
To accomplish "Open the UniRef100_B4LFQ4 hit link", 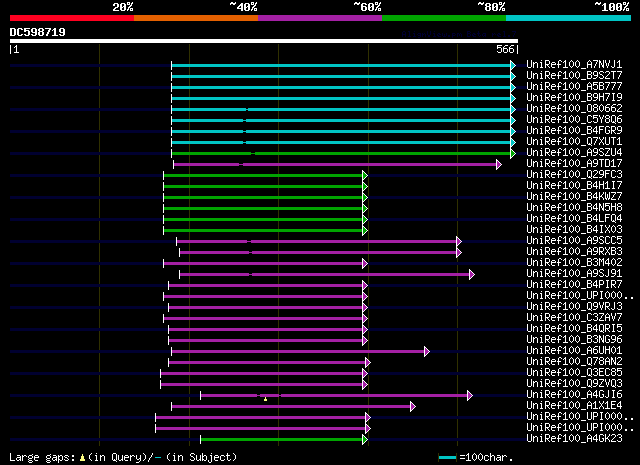I will 574,219.
